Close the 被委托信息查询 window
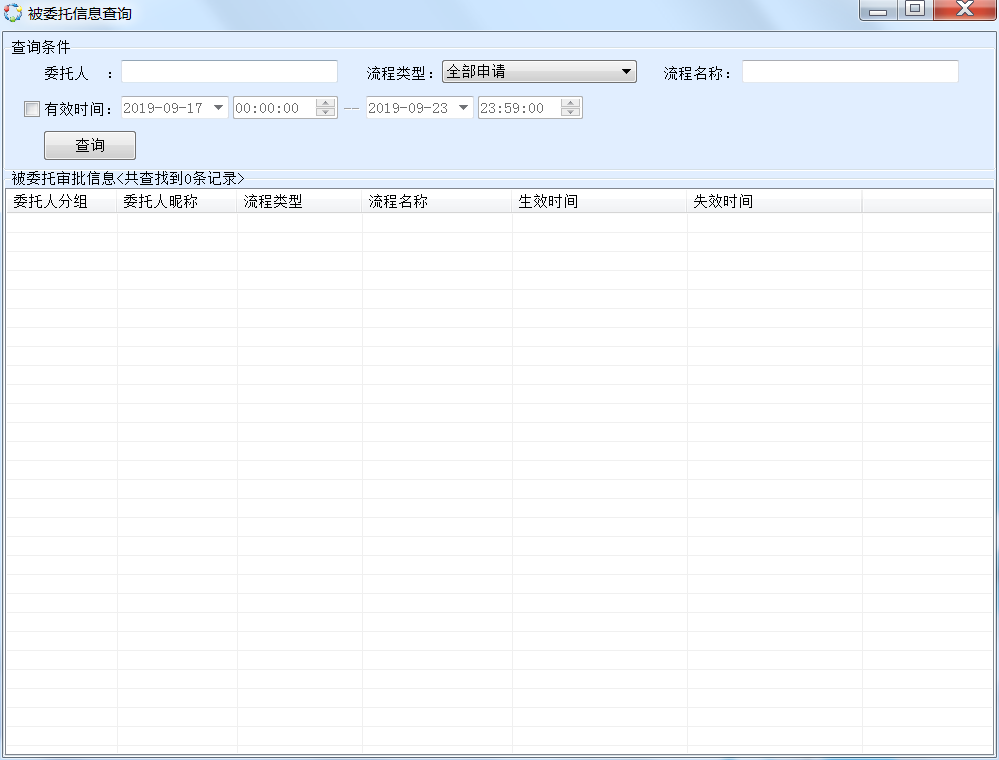This screenshot has width=999, height=760. click(x=965, y=10)
